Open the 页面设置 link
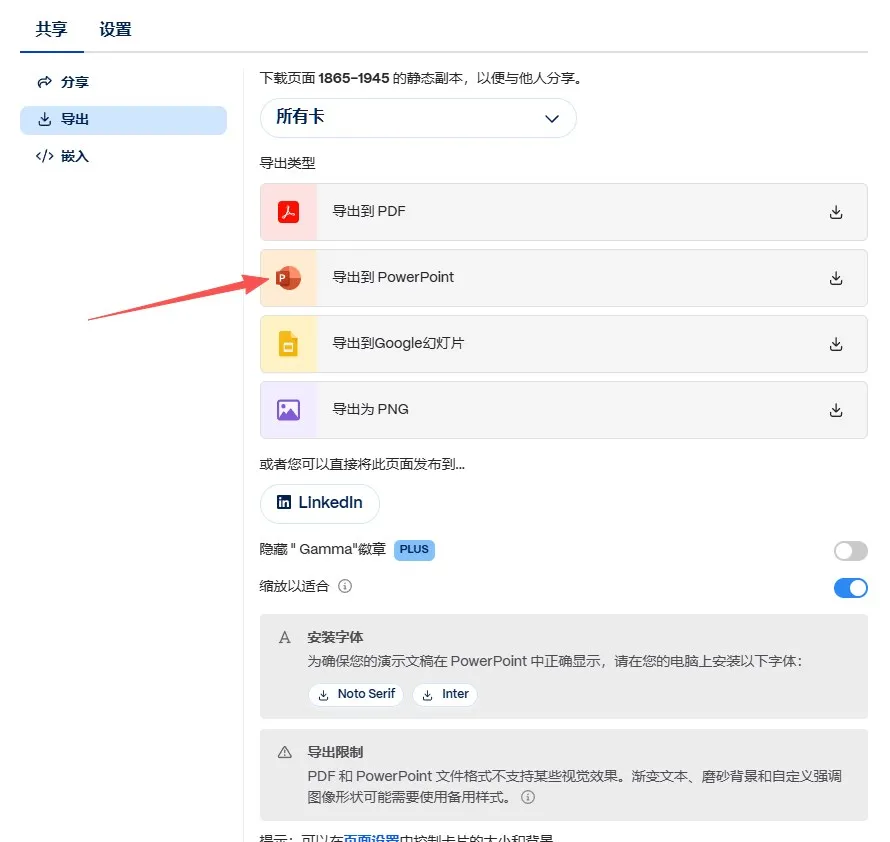 (x=371, y=838)
